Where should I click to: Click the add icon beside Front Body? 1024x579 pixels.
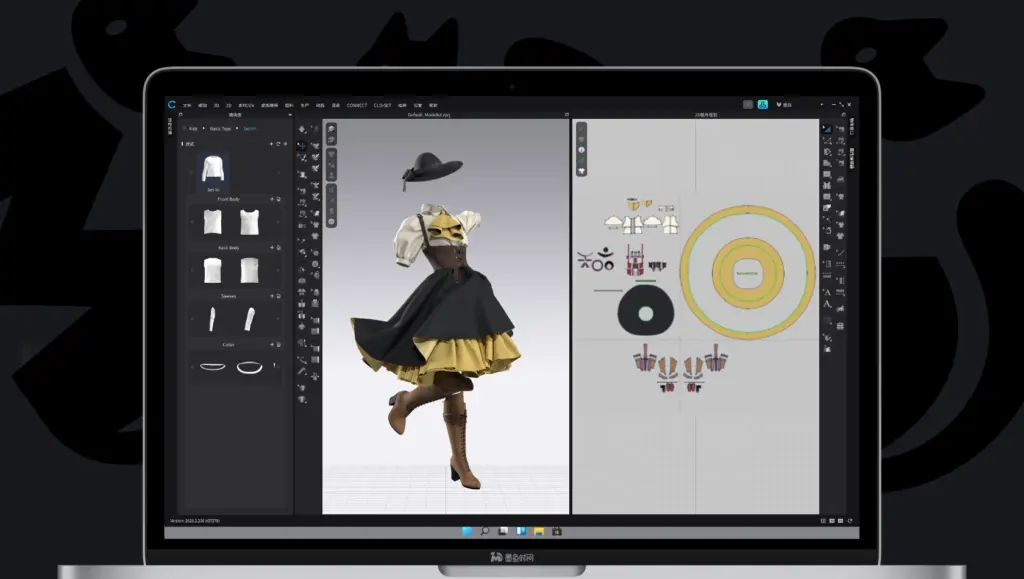point(271,199)
